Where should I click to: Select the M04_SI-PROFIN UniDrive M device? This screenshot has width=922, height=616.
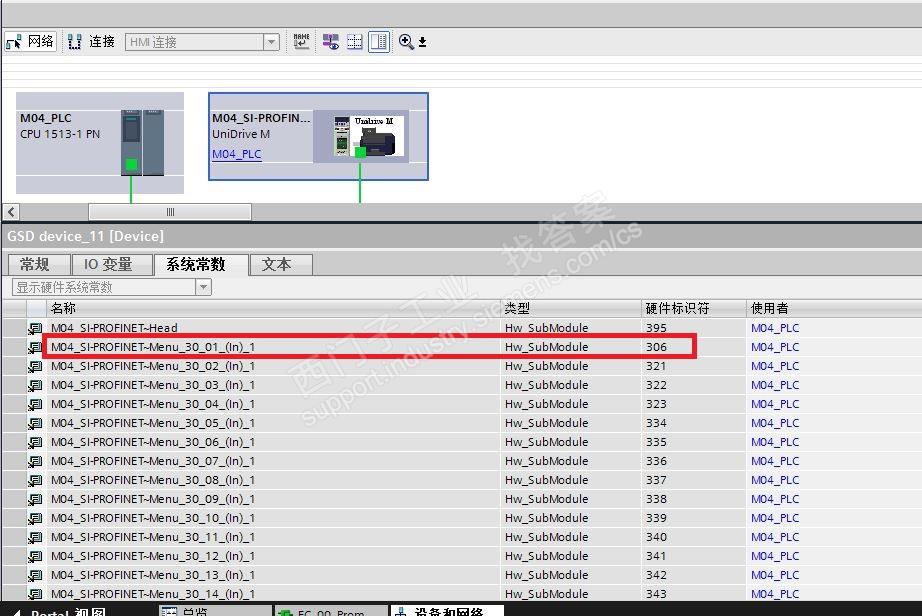pos(318,136)
